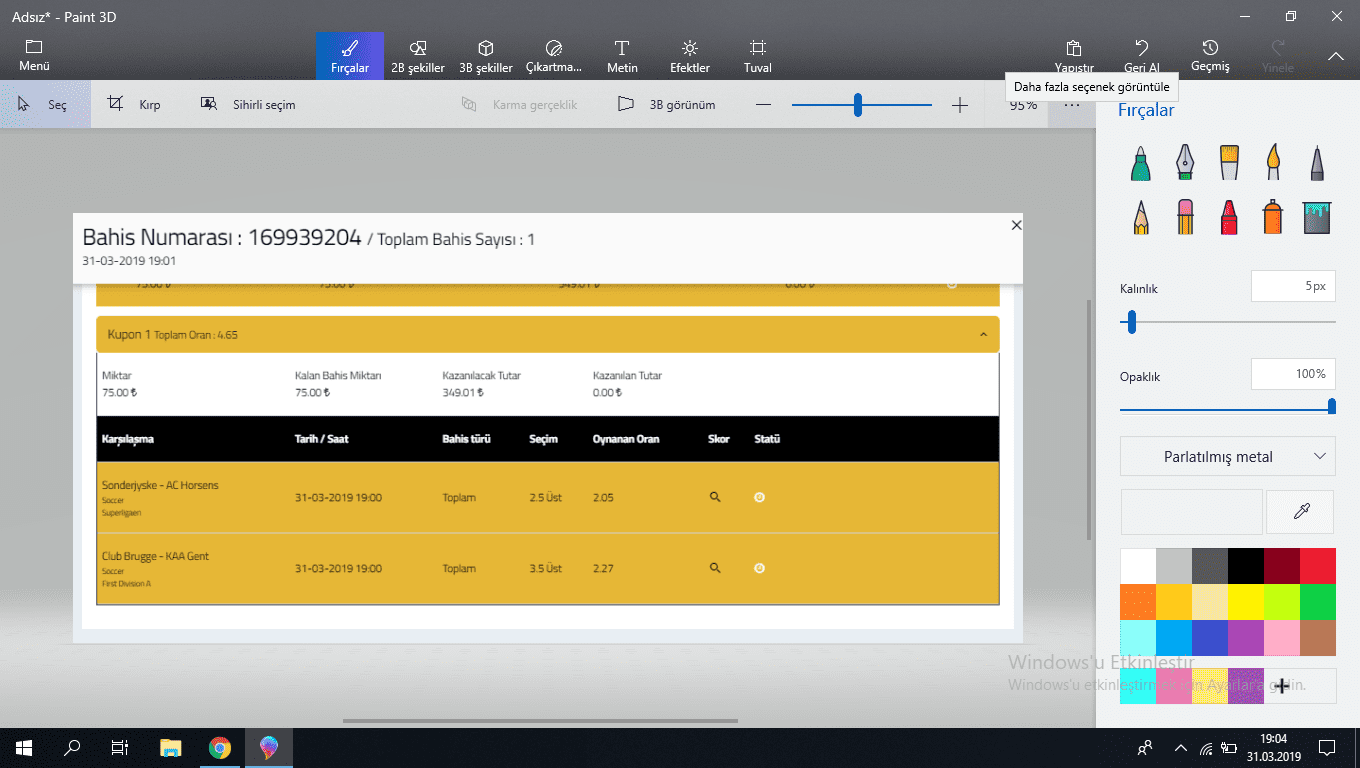Pick the dark red color swatch
This screenshot has height=768, width=1360.
point(1282,566)
